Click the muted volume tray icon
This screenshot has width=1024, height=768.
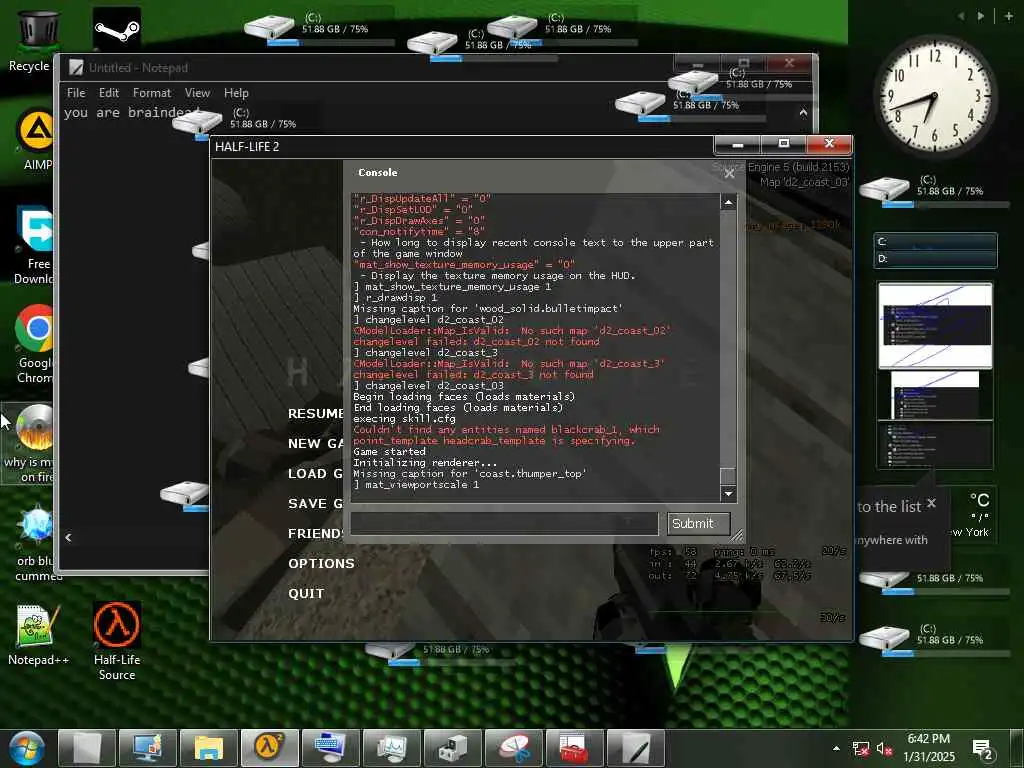(884, 748)
